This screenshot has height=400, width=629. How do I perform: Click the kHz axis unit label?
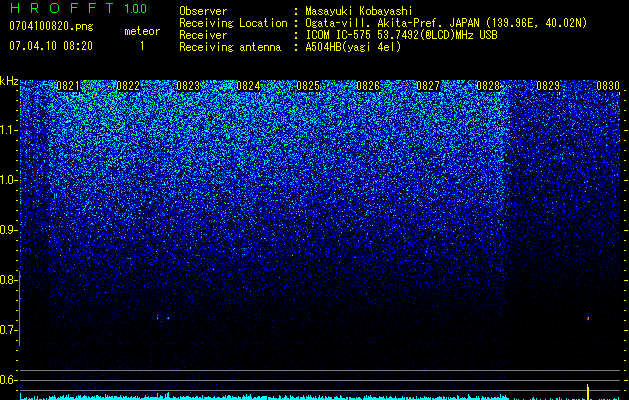(x=9, y=81)
